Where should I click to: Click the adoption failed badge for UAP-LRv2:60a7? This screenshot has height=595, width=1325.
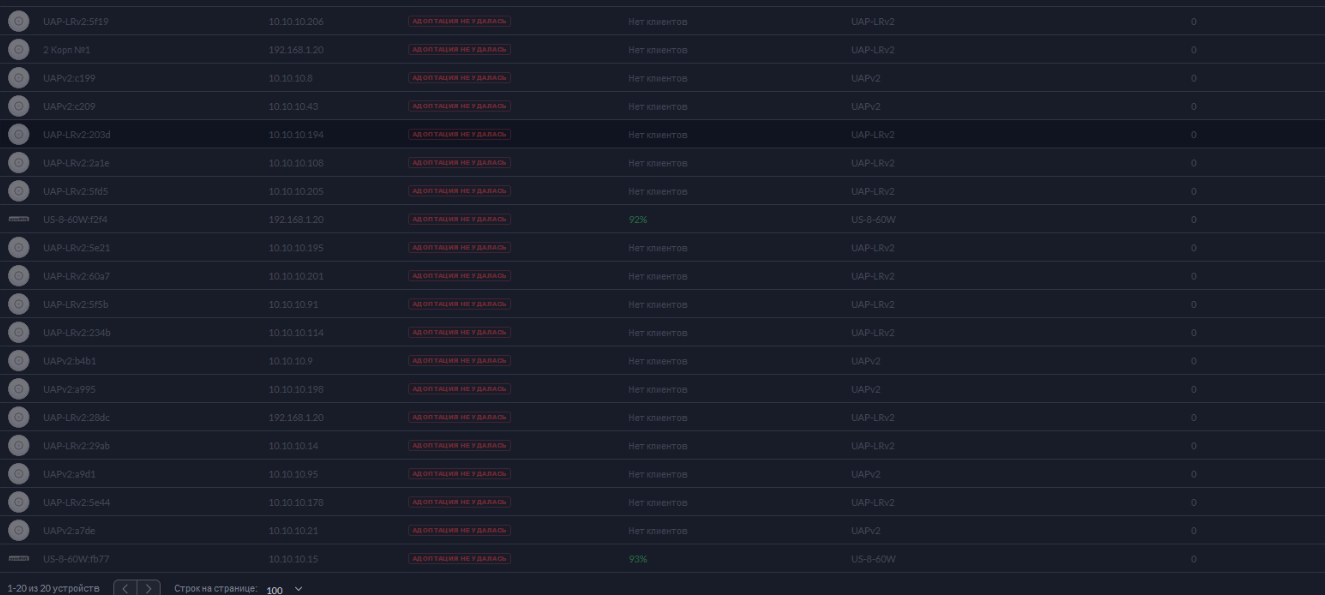(459, 276)
